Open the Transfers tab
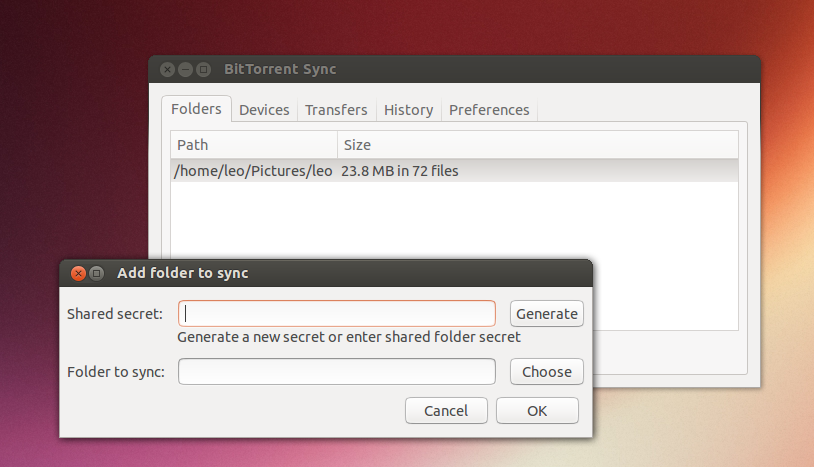 (336, 110)
